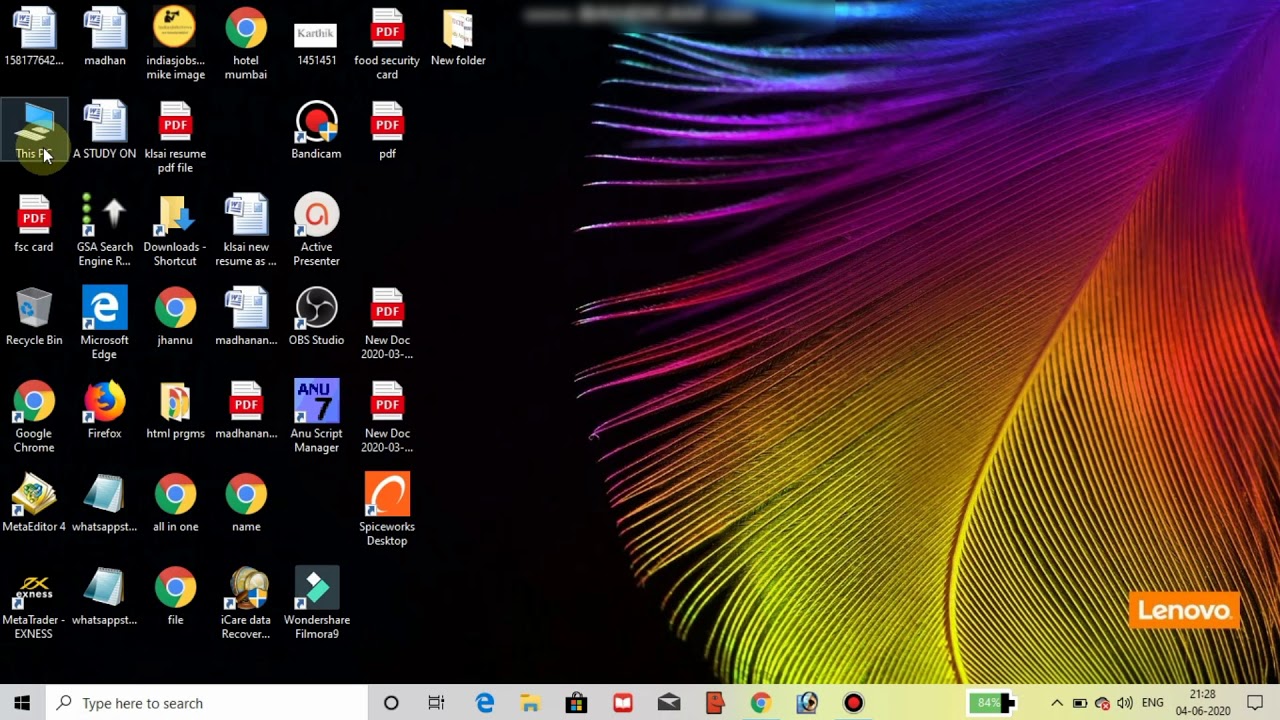Select the Bandicam desktop shortcut
Screen dimensions: 1280x720
coord(316,130)
